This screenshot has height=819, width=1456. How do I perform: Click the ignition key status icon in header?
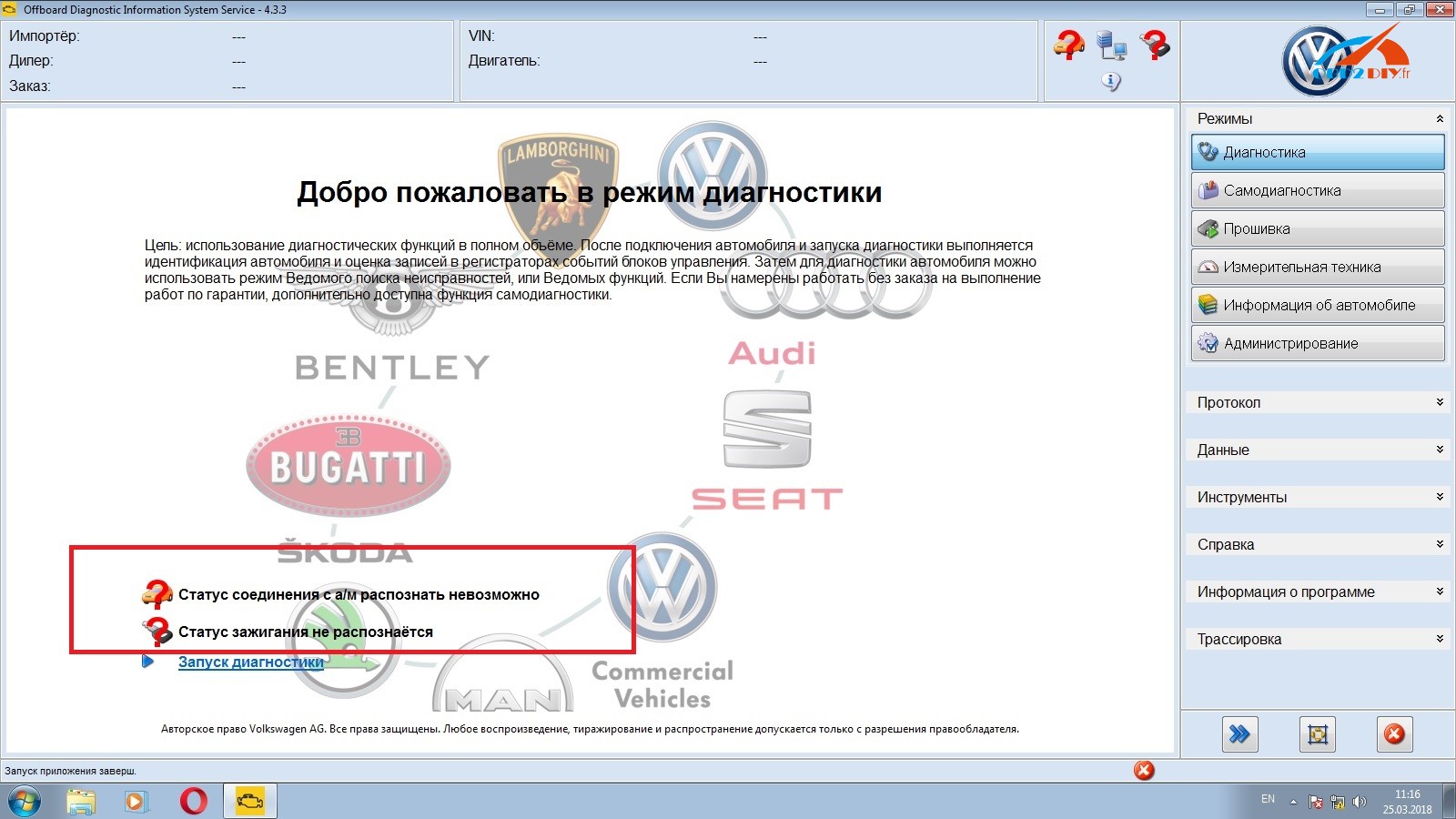pos(1154,45)
